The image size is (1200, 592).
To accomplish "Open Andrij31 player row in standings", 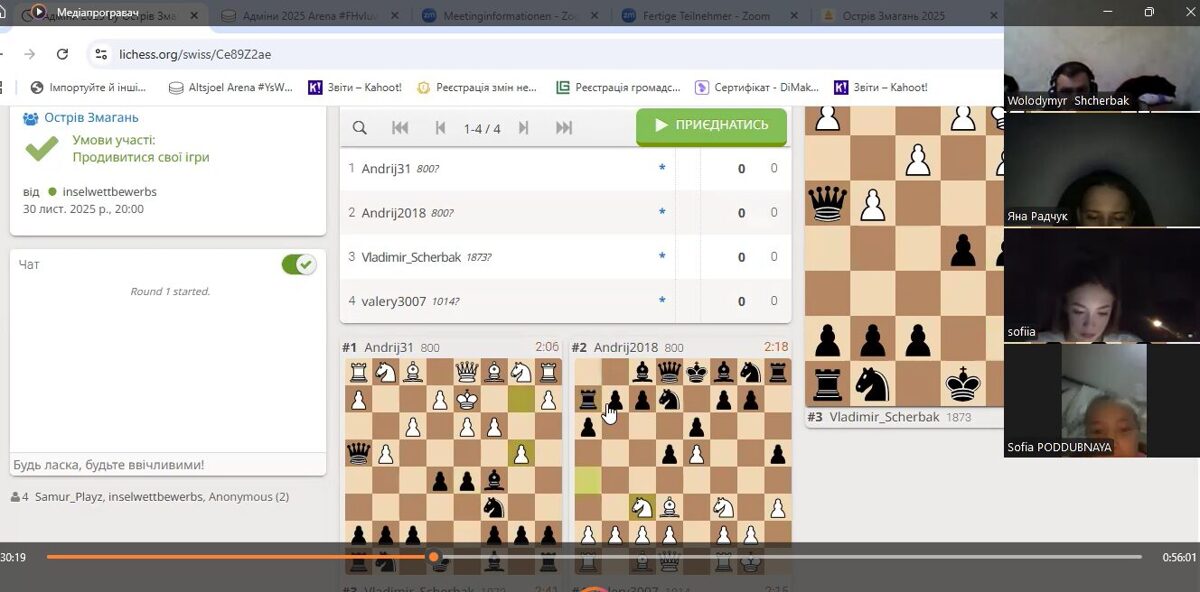I will coord(386,169).
